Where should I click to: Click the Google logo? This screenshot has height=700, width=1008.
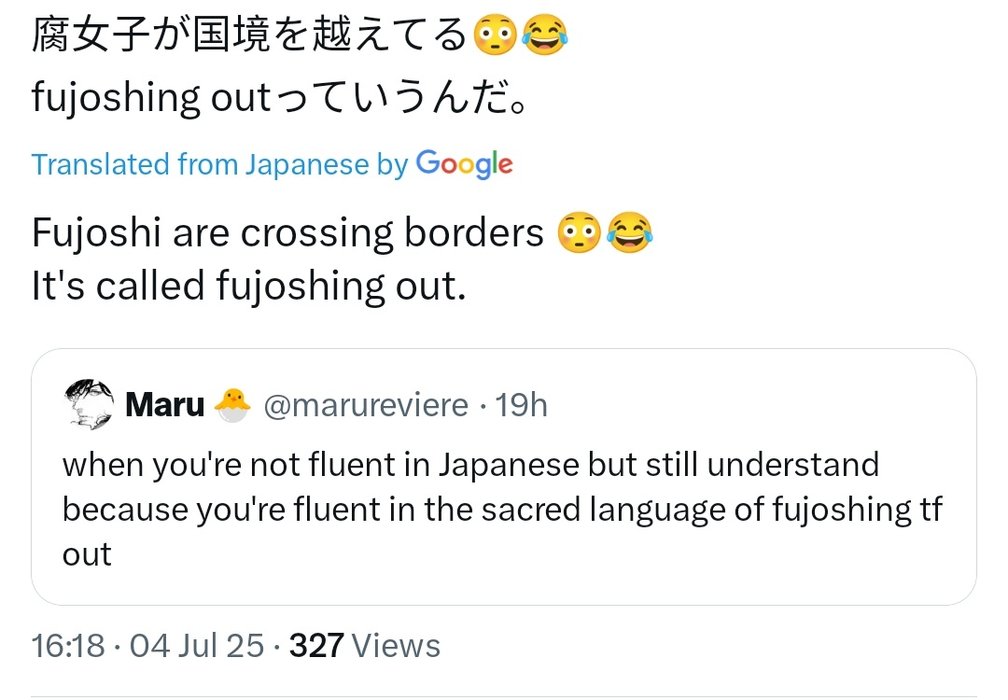click(x=464, y=163)
